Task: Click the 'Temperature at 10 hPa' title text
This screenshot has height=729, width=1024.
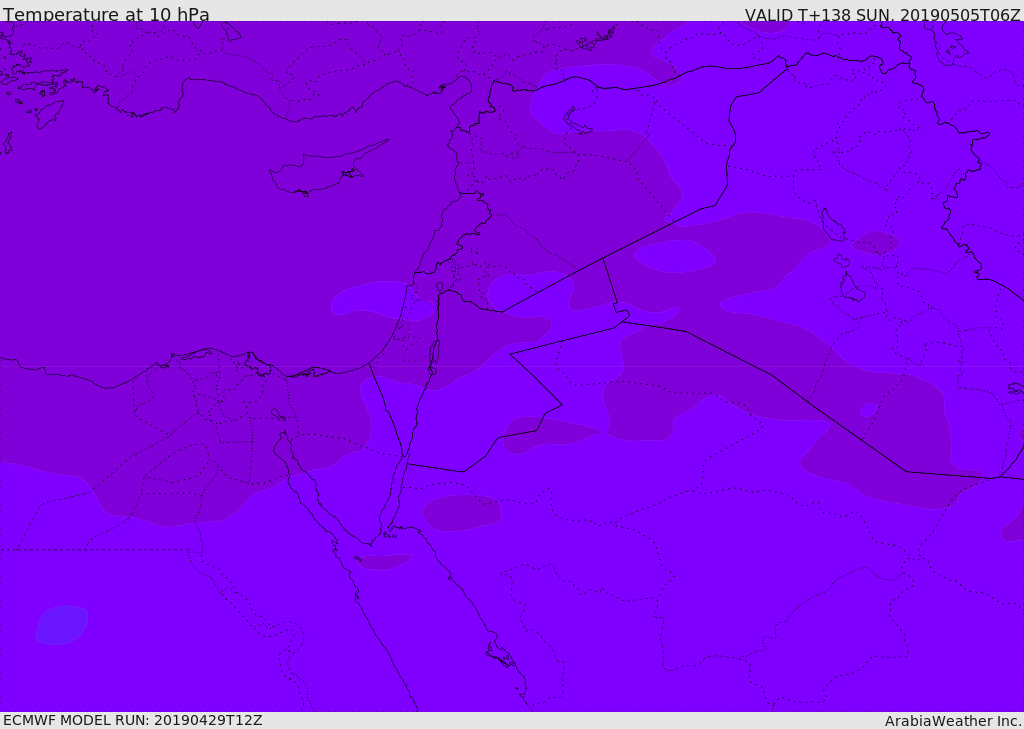Action: (106, 14)
